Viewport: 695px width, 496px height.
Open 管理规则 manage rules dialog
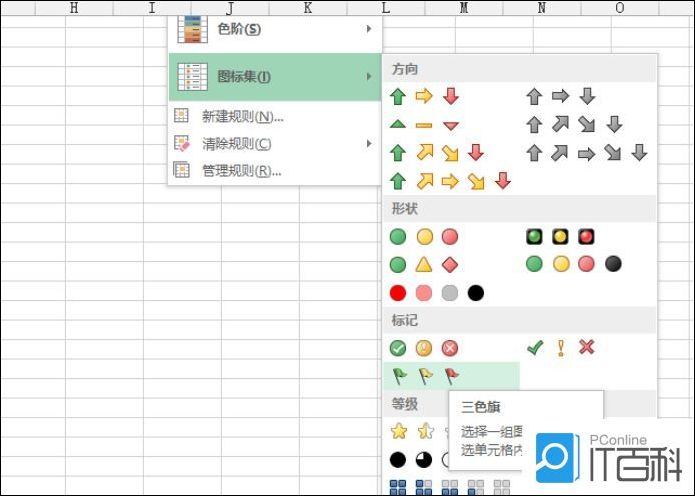241,170
